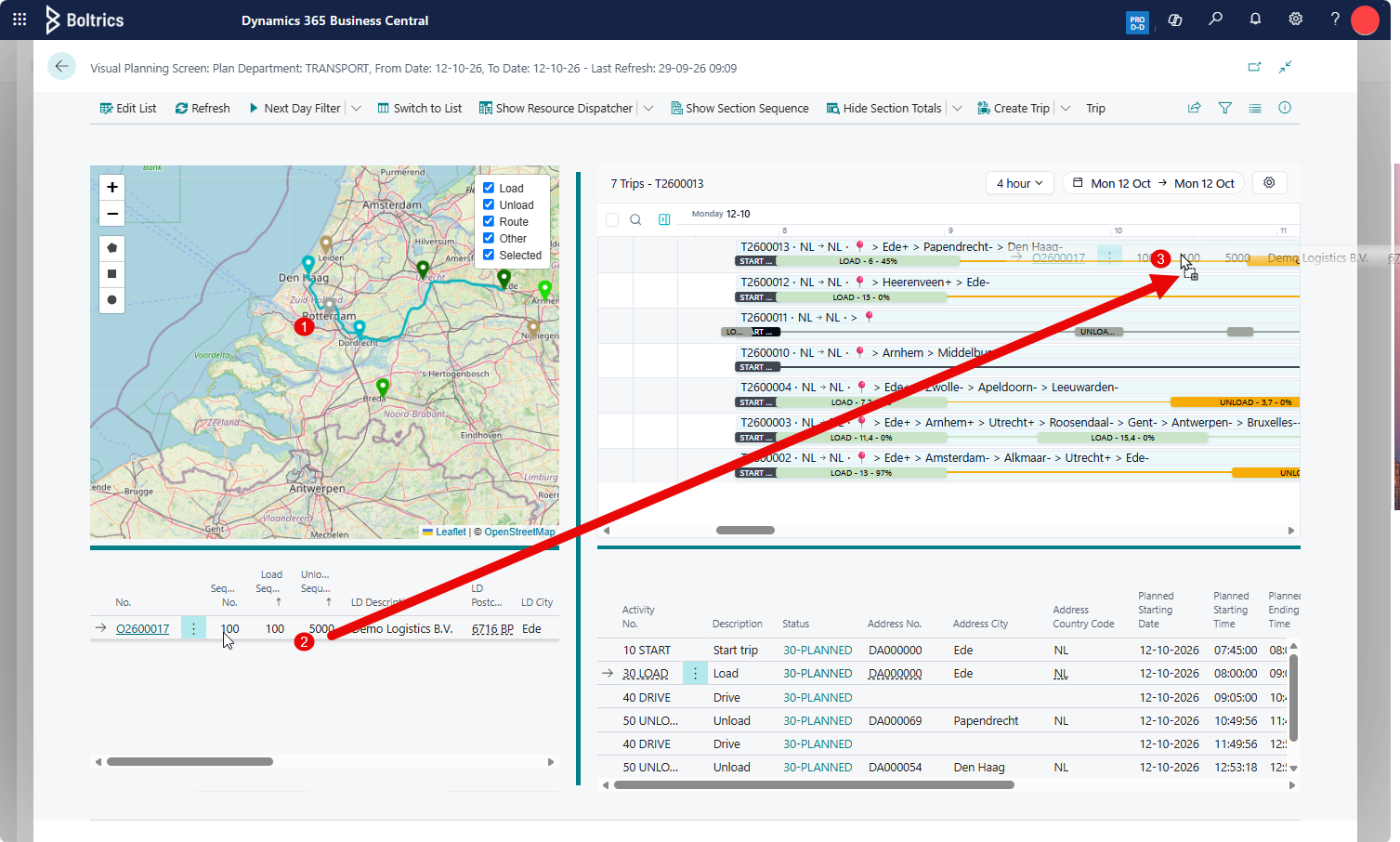Image resolution: width=1400 pixels, height=842 pixels.
Task: Go back using the back arrow
Action: coord(61,66)
